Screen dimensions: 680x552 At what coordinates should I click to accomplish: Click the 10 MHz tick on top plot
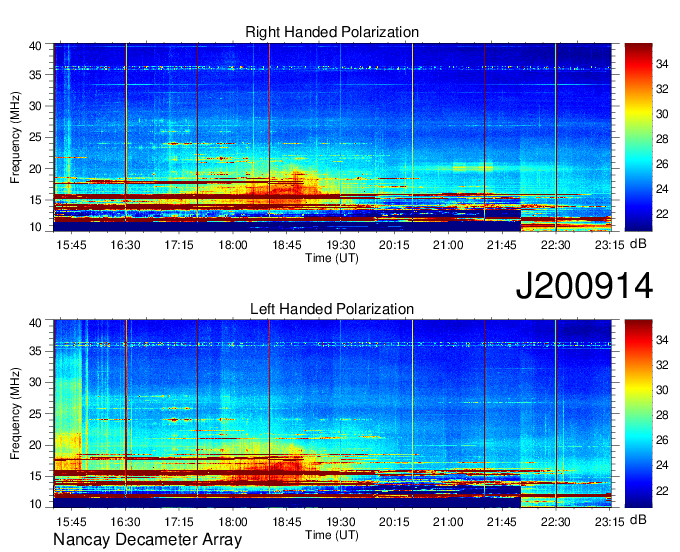35,227
